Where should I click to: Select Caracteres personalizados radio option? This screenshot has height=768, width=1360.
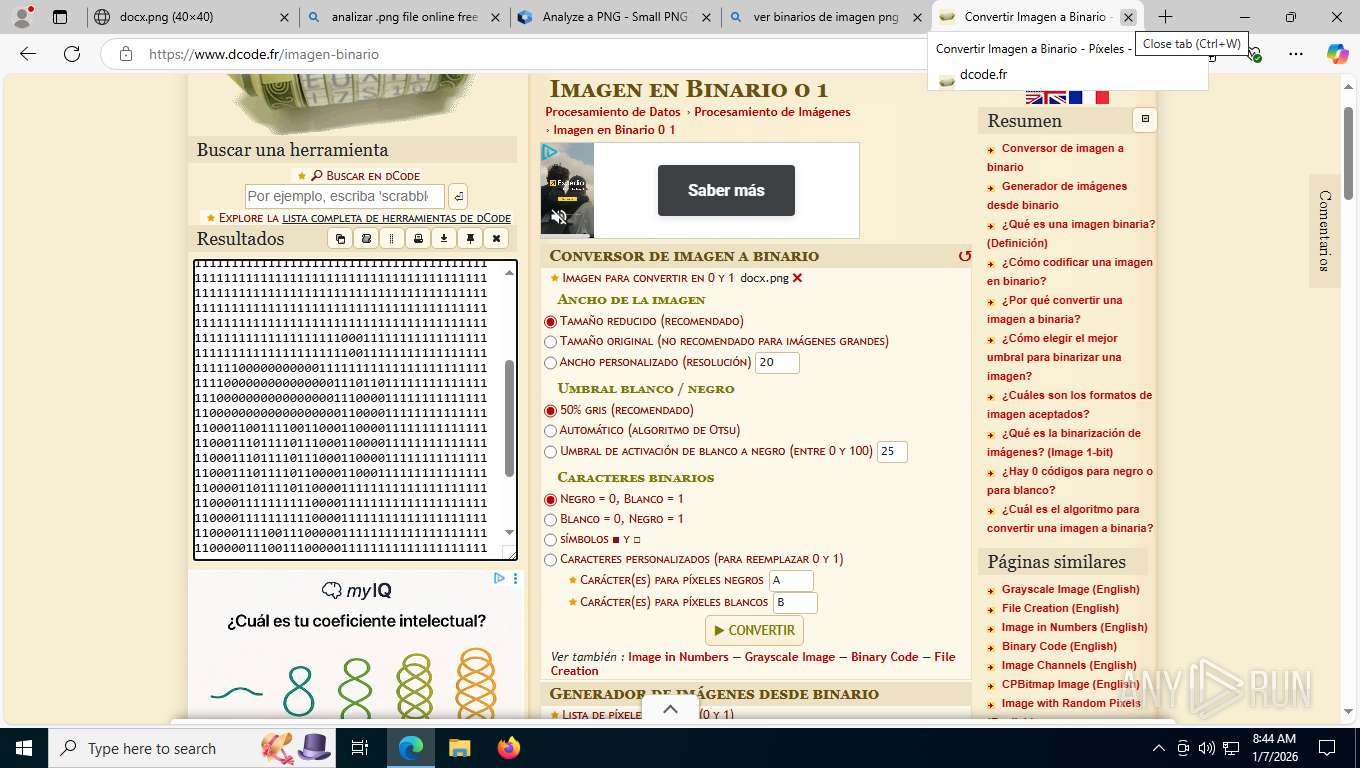click(x=550, y=560)
